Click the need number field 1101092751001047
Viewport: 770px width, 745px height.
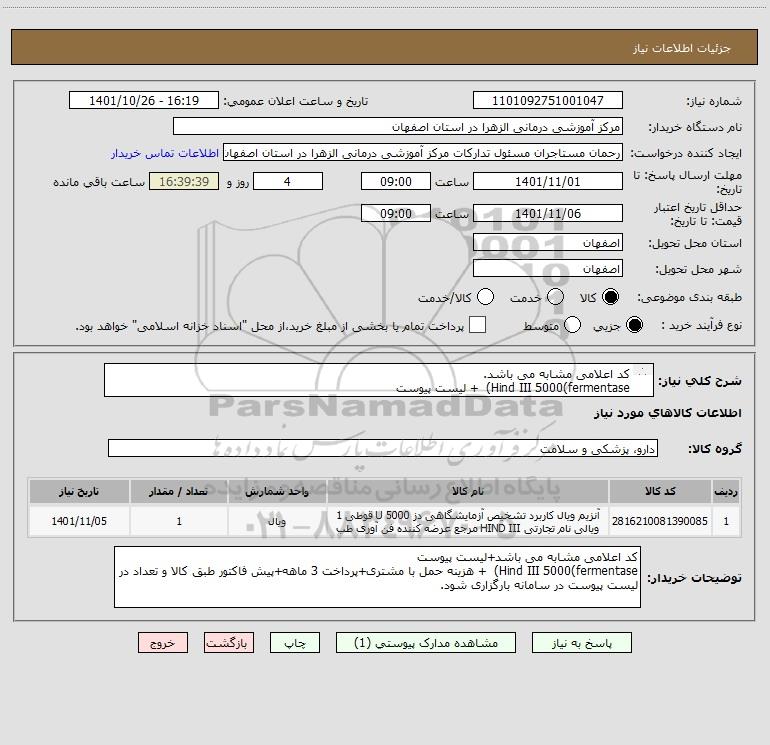(548, 101)
